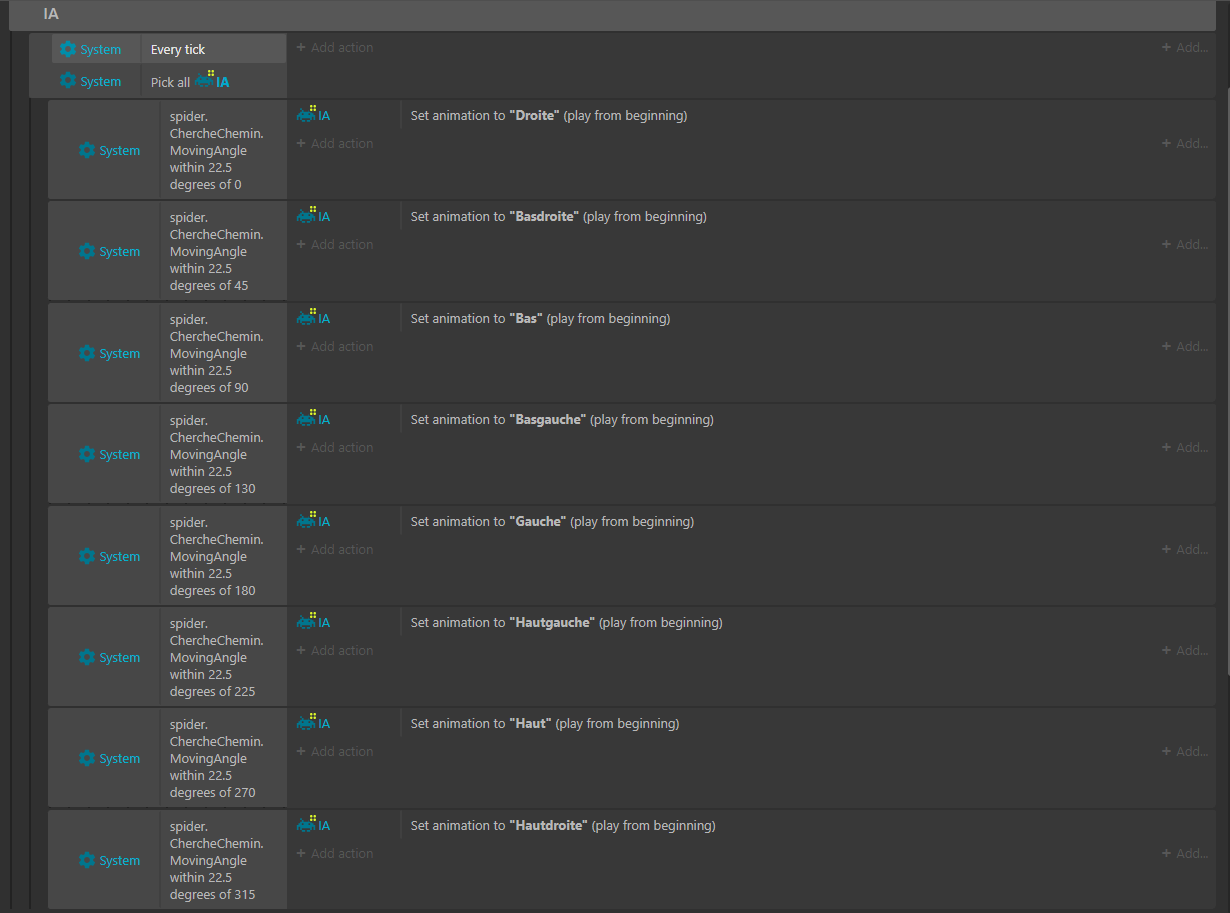Click IA sprite icon for Hautgauche action
Viewport: 1230px width, 913px height.
[x=307, y=621]
